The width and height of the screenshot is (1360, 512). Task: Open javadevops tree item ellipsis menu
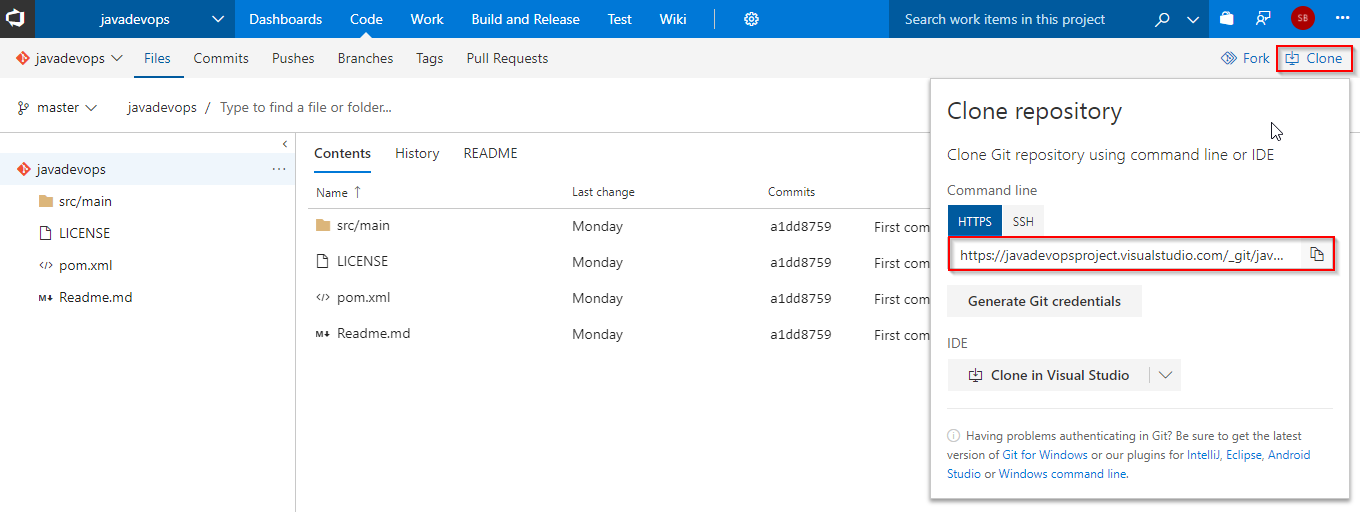pos(279,169)
